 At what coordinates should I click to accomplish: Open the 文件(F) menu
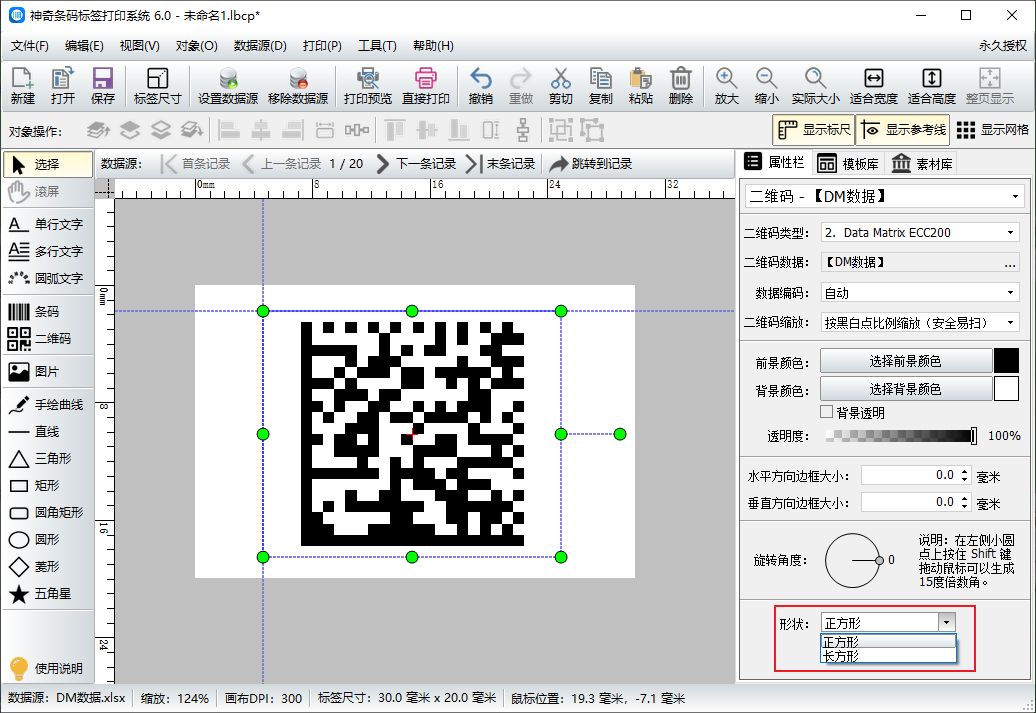[x=30, y=46]
